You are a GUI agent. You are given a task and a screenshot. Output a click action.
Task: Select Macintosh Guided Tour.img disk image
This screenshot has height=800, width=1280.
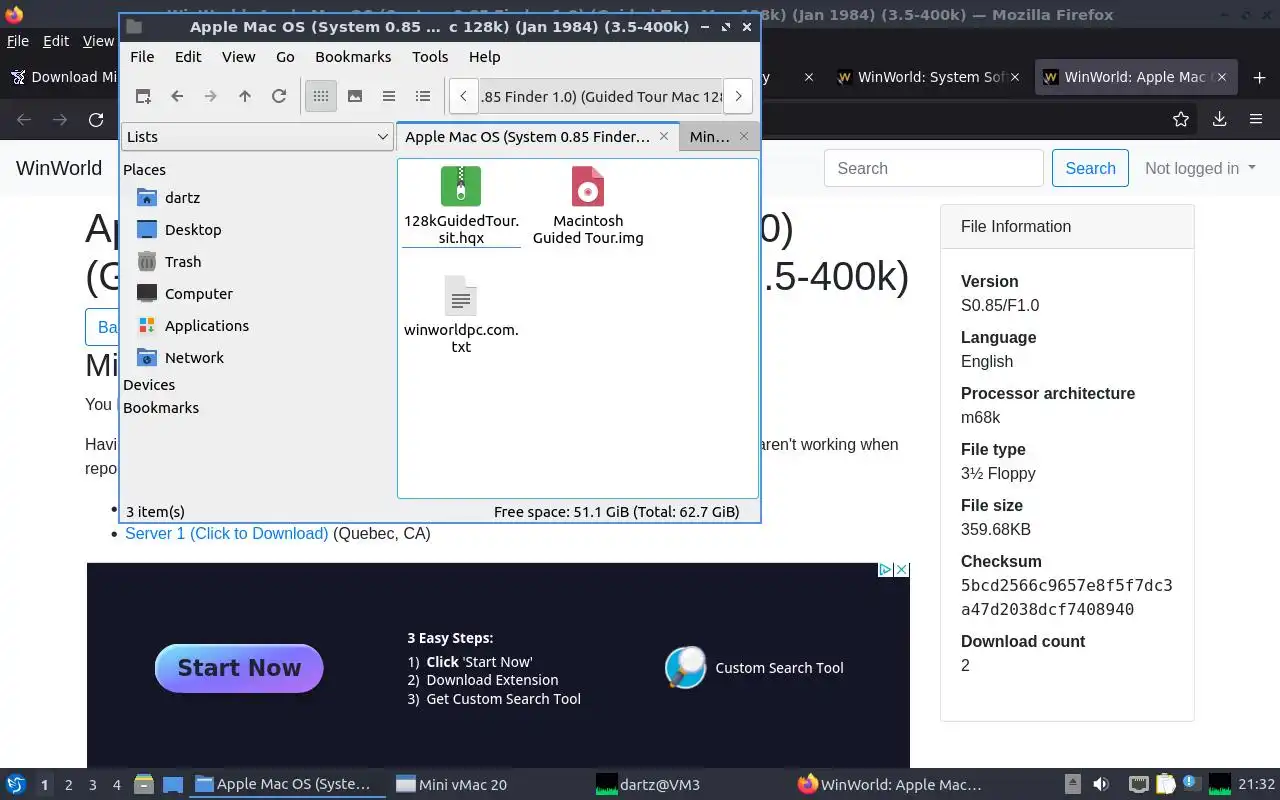588,206
